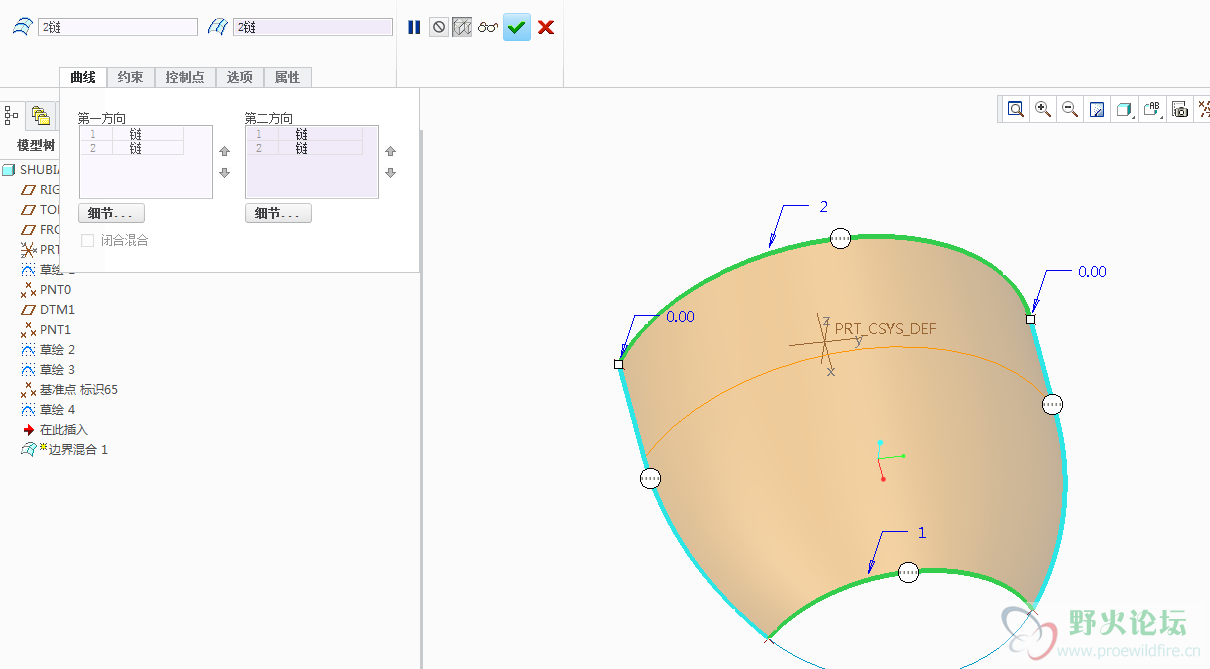Switch to the 约束 tab
This screenshot has width=1210, height=669.
(130, 77)
